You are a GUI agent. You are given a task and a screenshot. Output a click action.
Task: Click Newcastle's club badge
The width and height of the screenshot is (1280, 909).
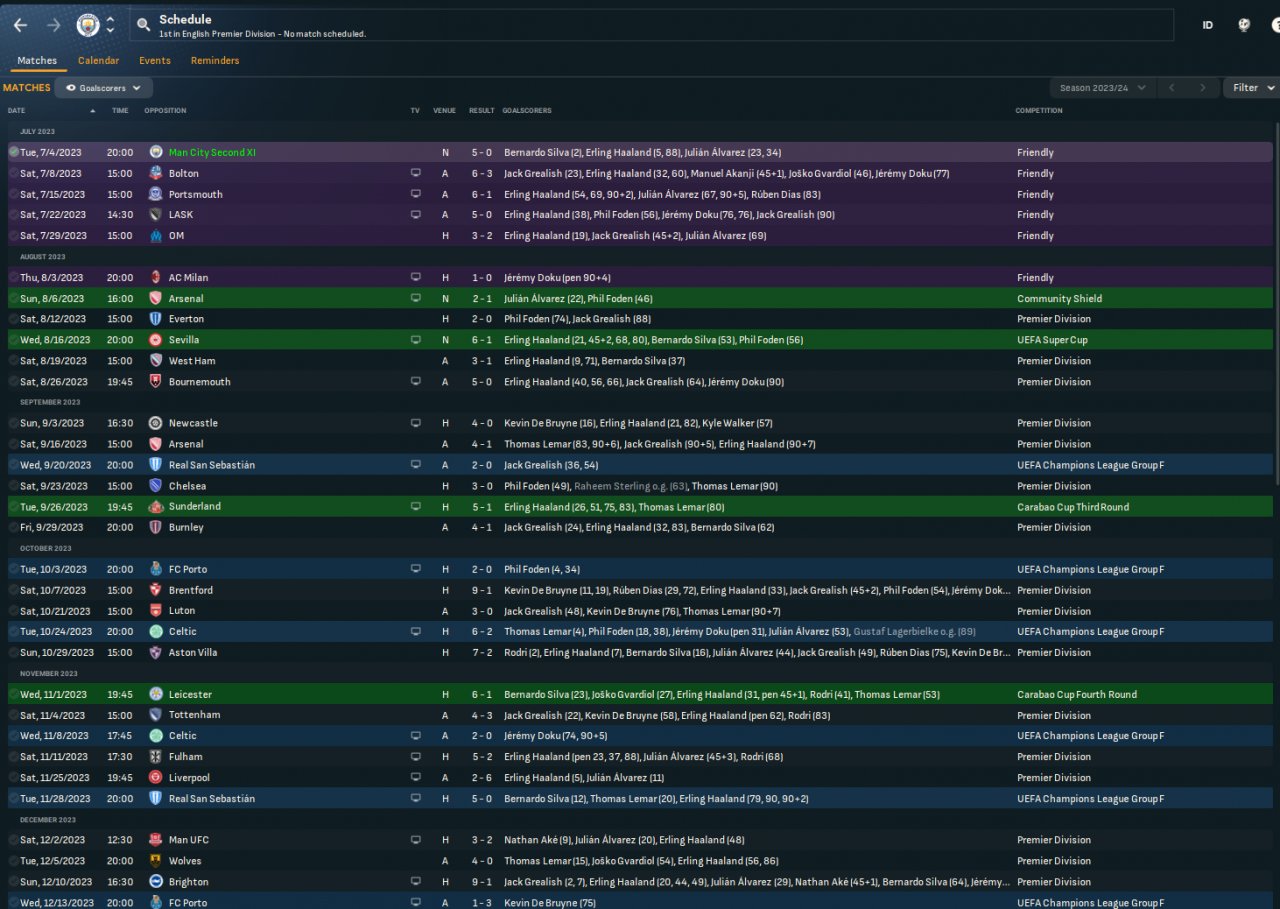[155, 423]
